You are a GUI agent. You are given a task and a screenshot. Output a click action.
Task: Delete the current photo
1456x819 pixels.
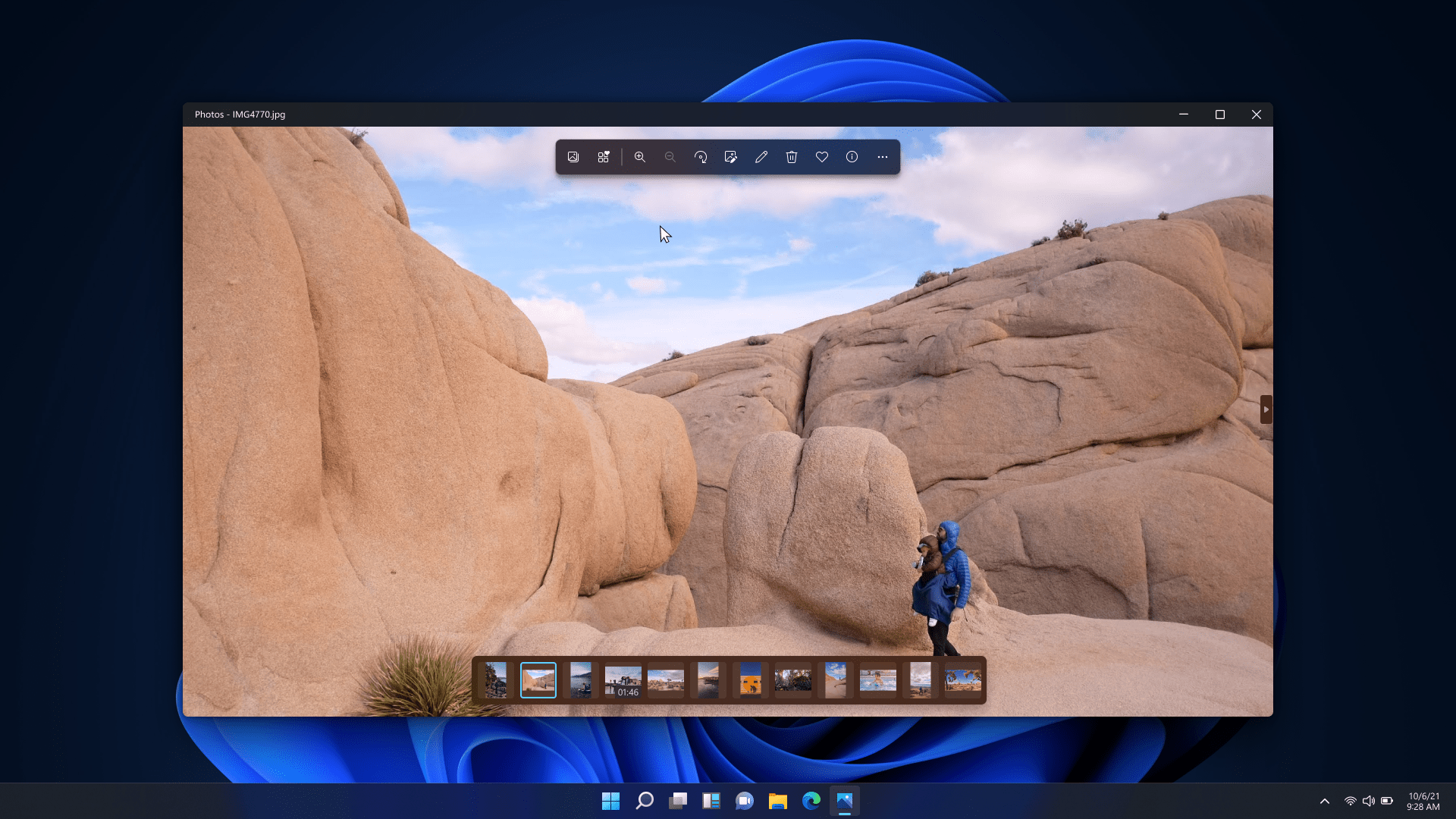point(792,157)
